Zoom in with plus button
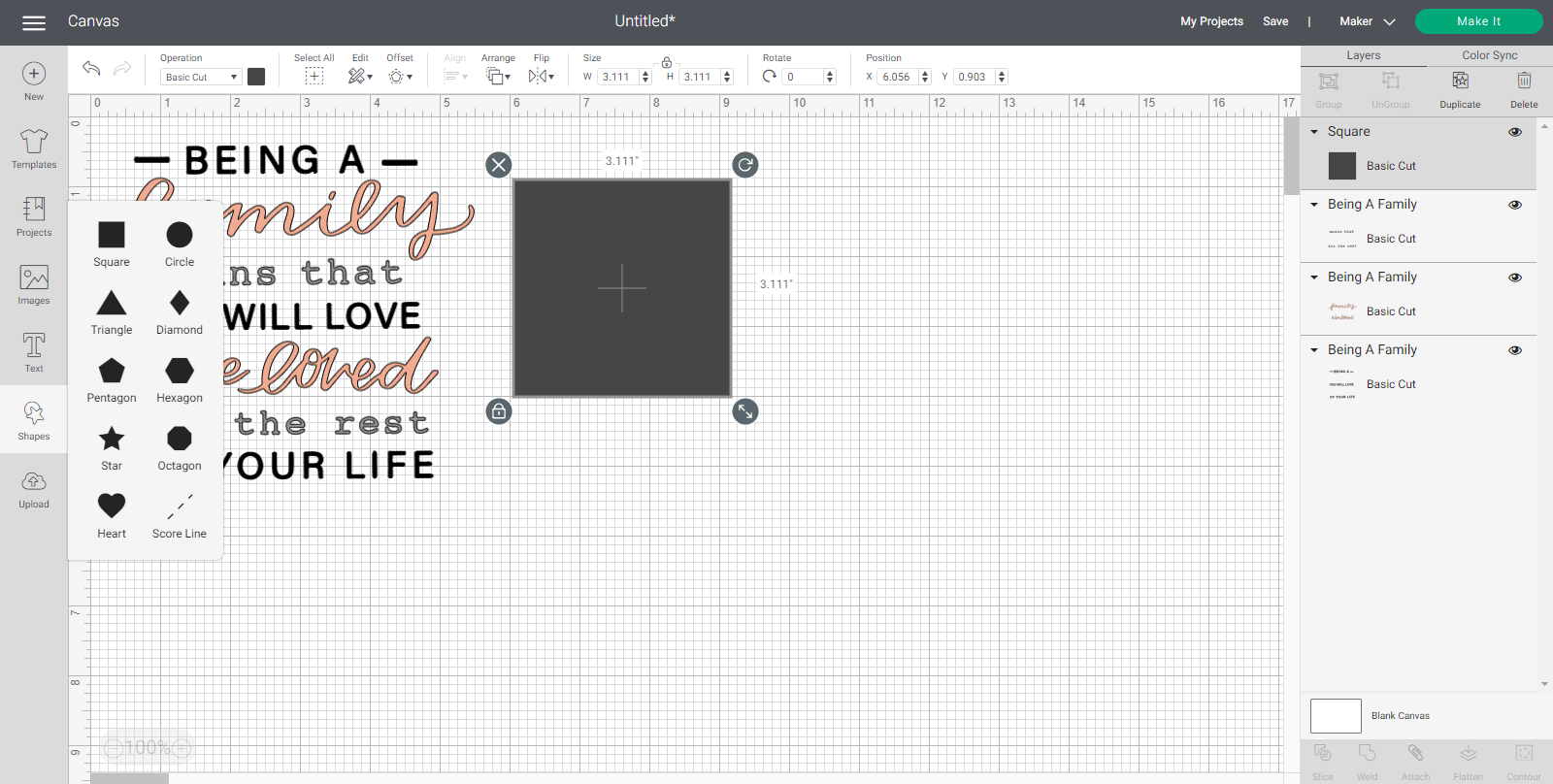The height and width of the screenshot is (784, 1553). (181, 748)
